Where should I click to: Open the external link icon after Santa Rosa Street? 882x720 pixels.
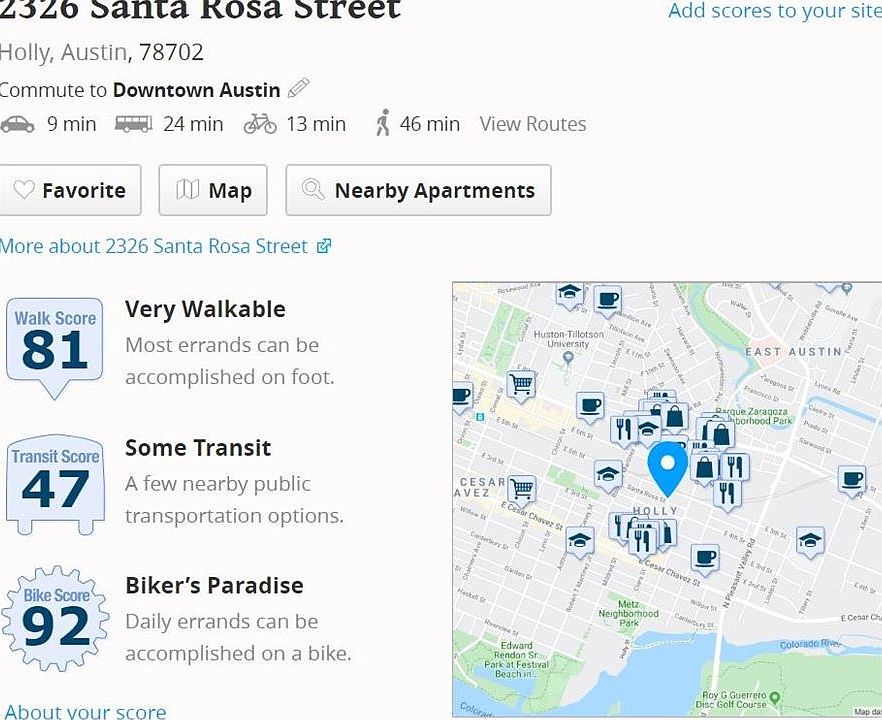(323, 246)
